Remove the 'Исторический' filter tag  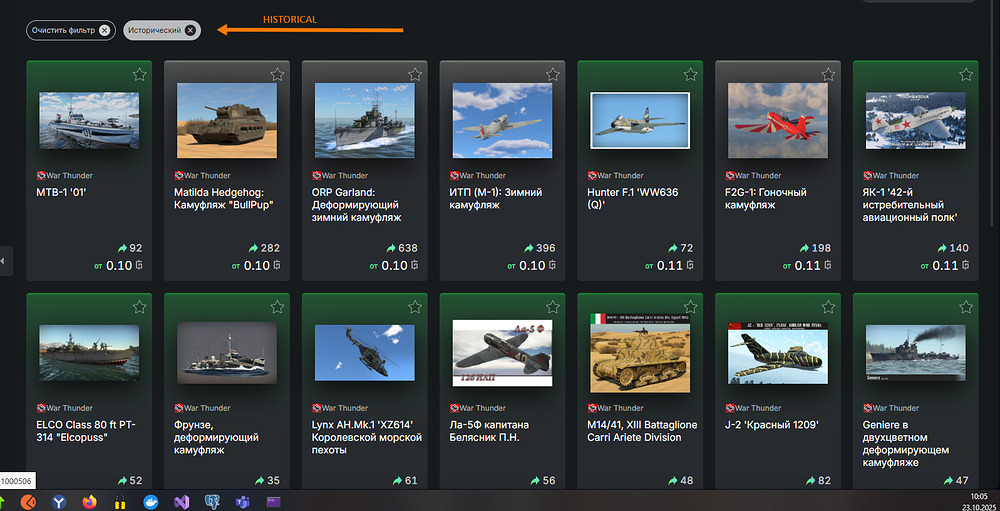click(191, 30)
